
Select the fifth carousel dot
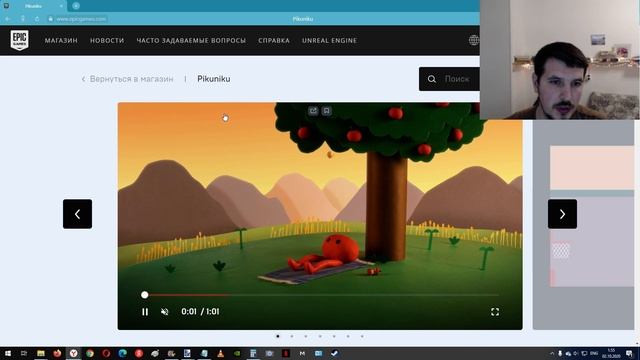pyautogui.click(x=334, y=336)
